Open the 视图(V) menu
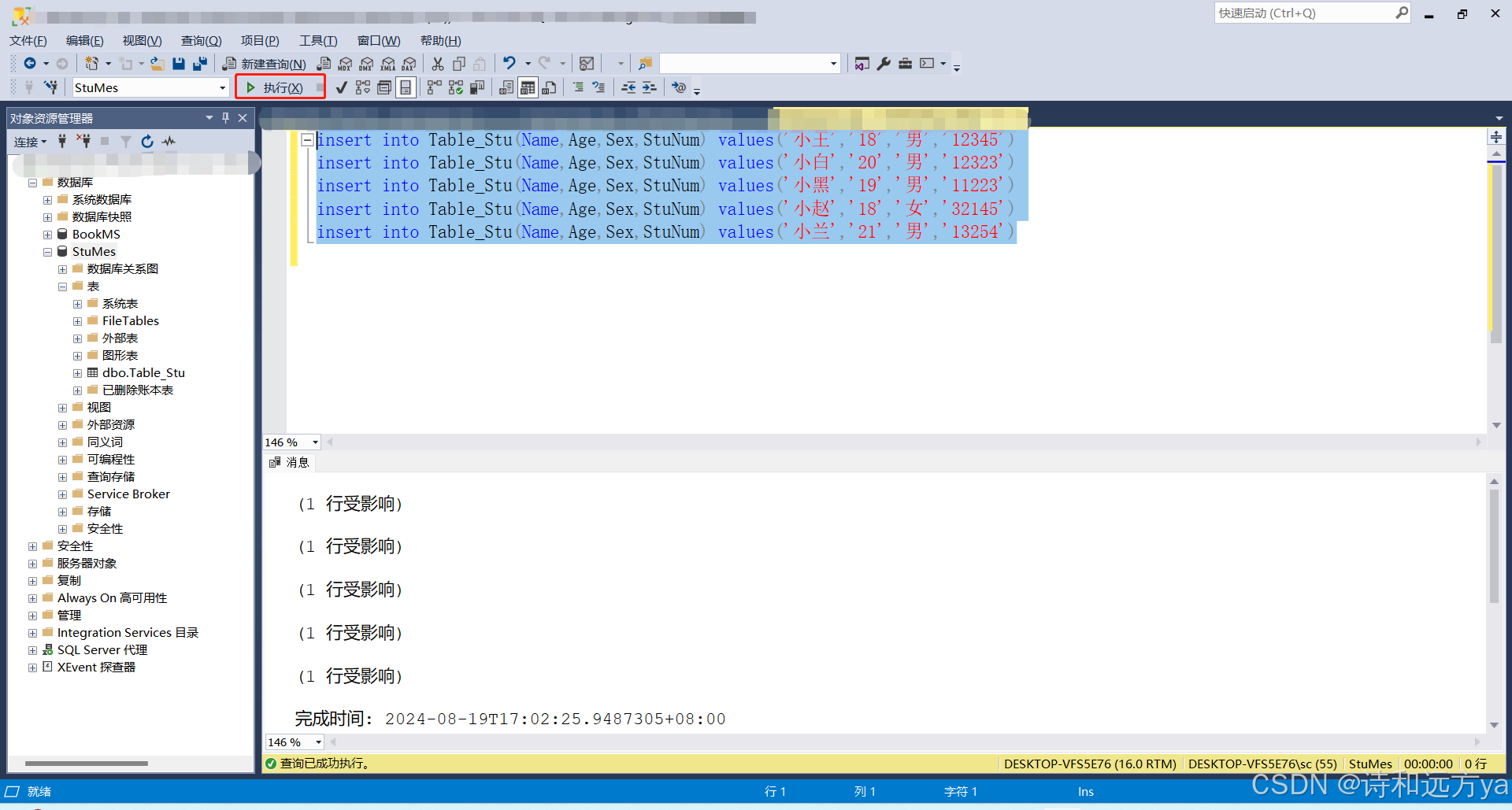Screen dimensions: 1512x810 (142, 41)
